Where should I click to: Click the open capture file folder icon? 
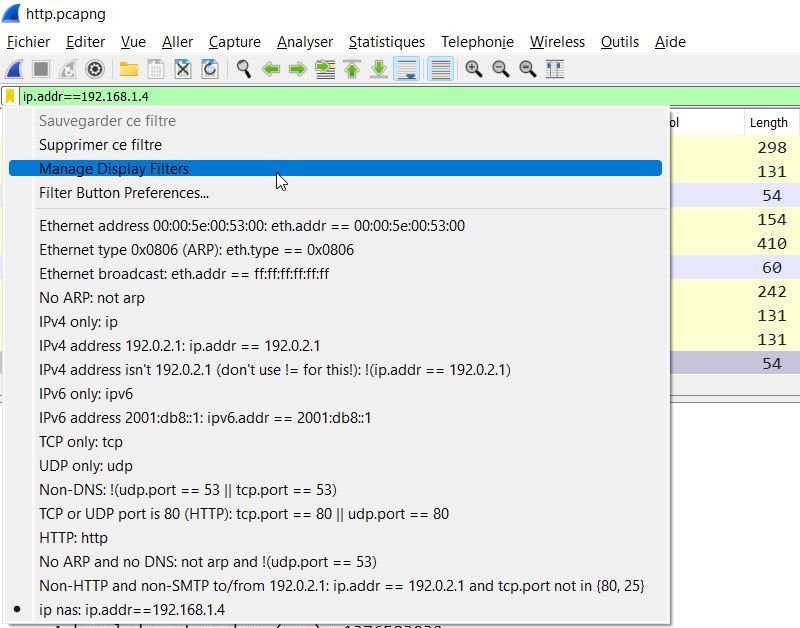[x=129, y=69]
